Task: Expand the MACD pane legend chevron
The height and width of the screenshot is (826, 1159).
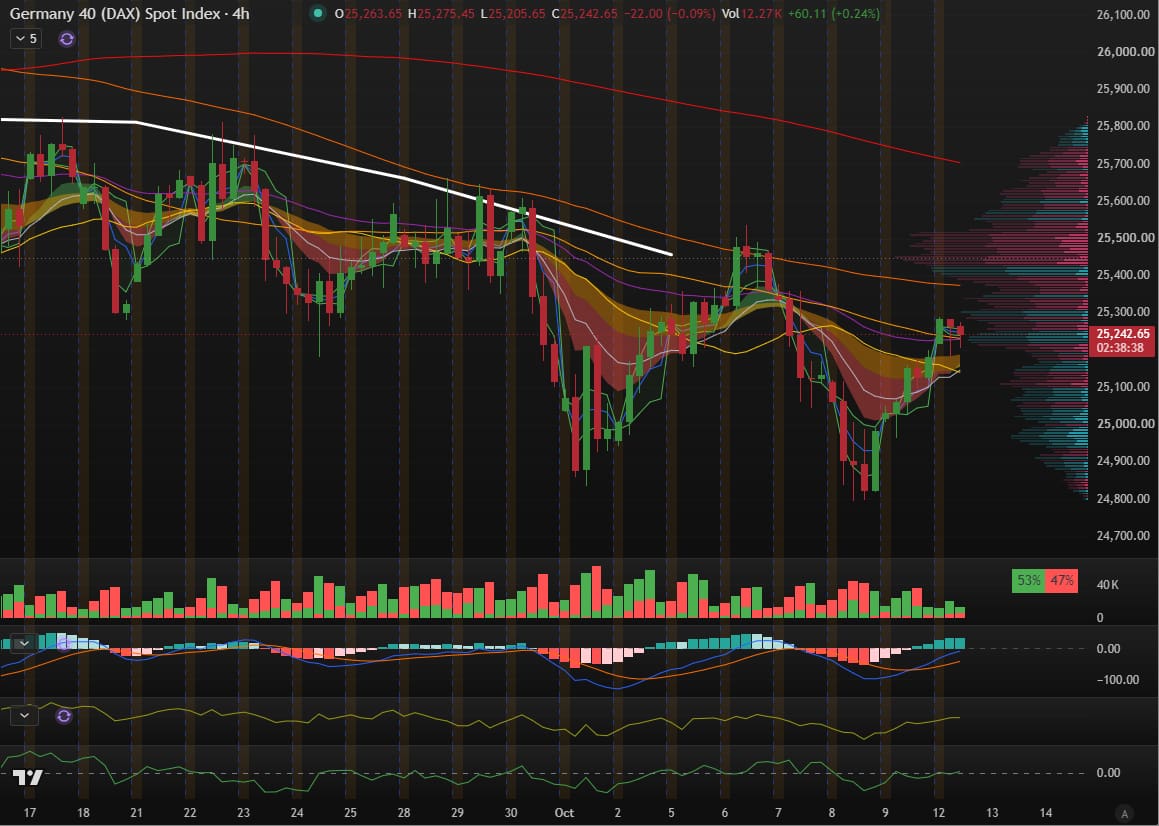Action: tap(24, 643)
